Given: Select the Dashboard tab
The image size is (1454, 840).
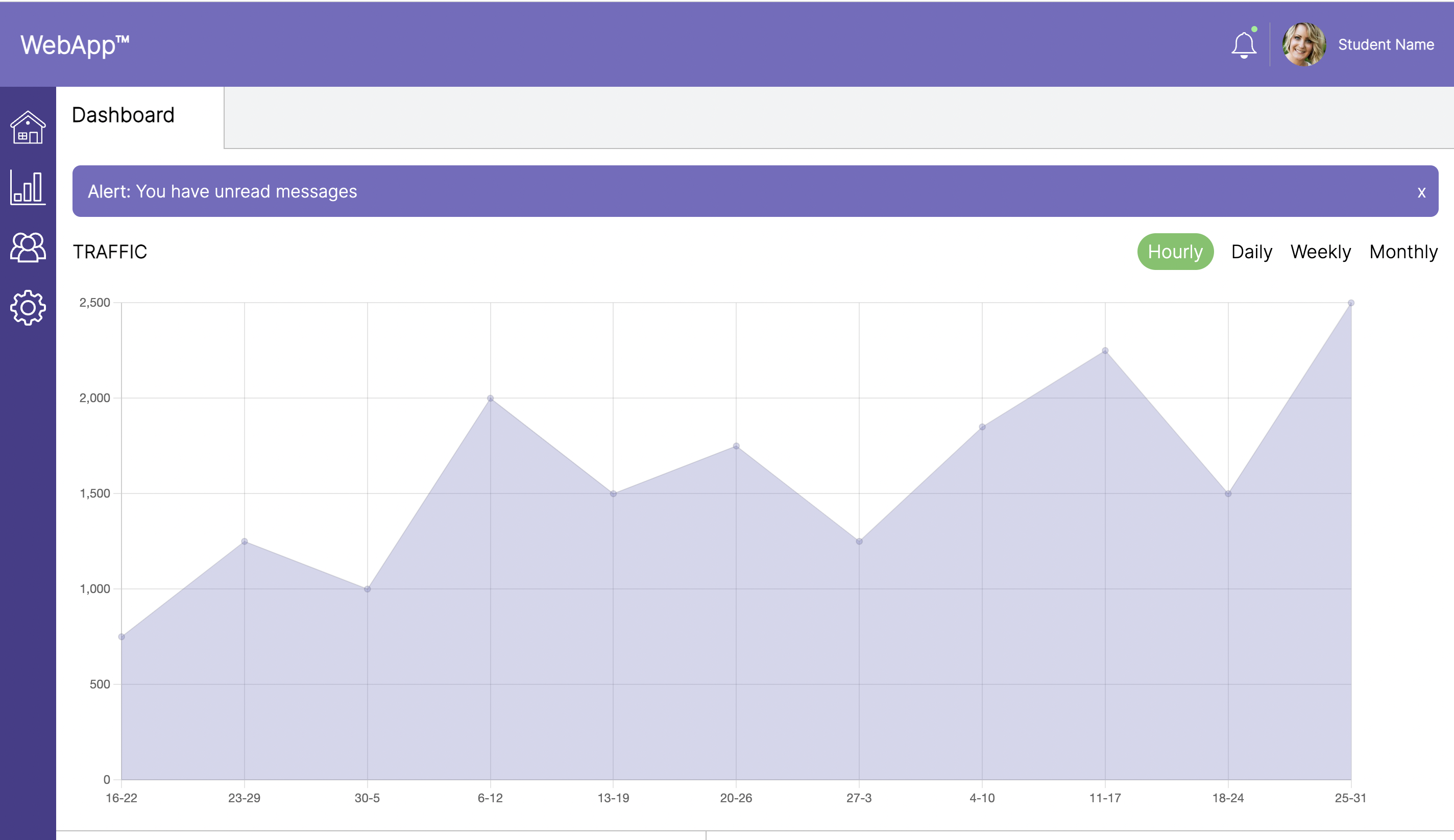Looking at the screenshot, I should click(123, 115).
